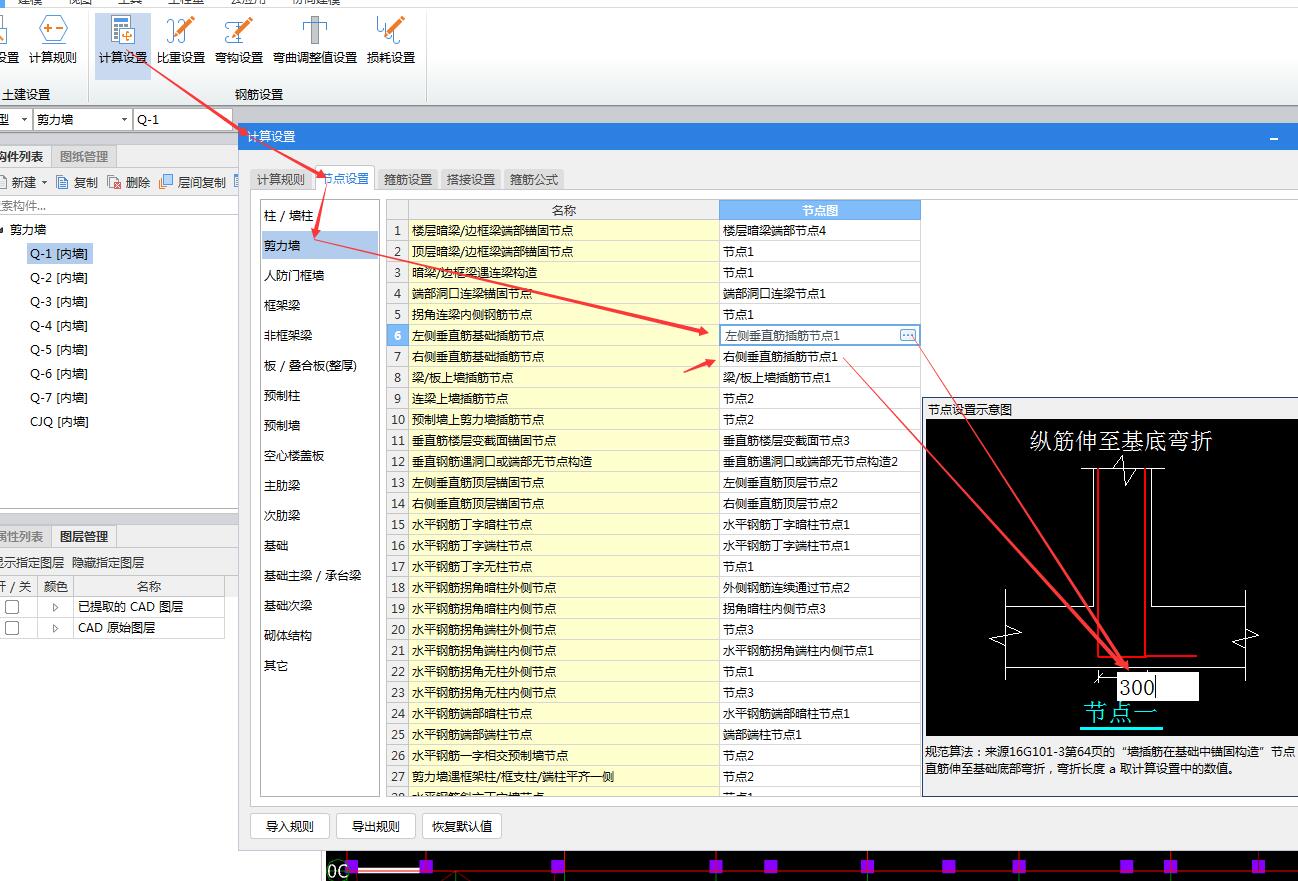Viewport: 1298px width, 881px height.
Task: Open 弯曲调整值设置 tool
Action: [x=315, y=42]
